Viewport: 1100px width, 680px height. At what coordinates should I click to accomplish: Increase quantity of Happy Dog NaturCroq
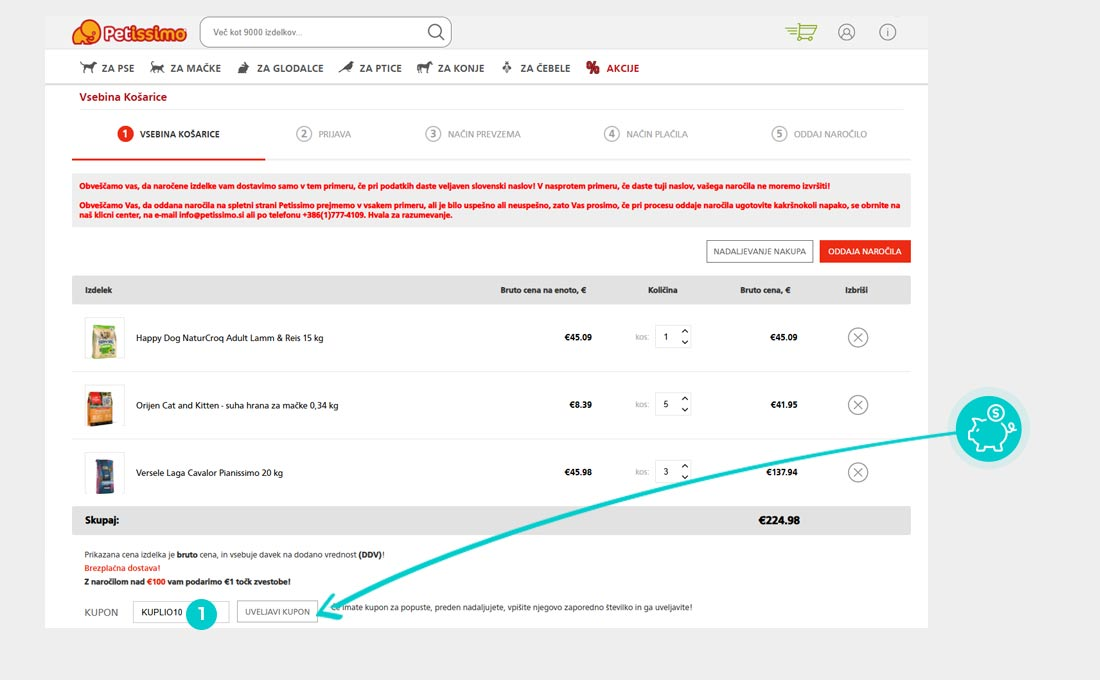tap(684, 331)
